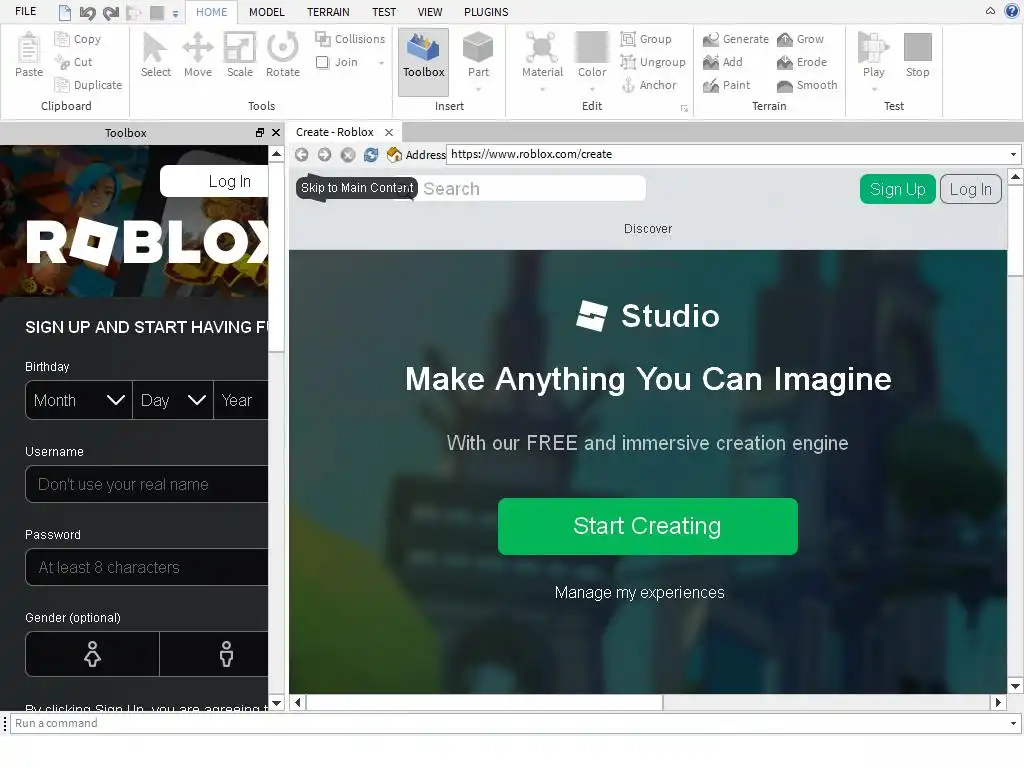Click the Redo arrow in title bar
This screenshot has width=1024, height=768.
click(111, 12)
